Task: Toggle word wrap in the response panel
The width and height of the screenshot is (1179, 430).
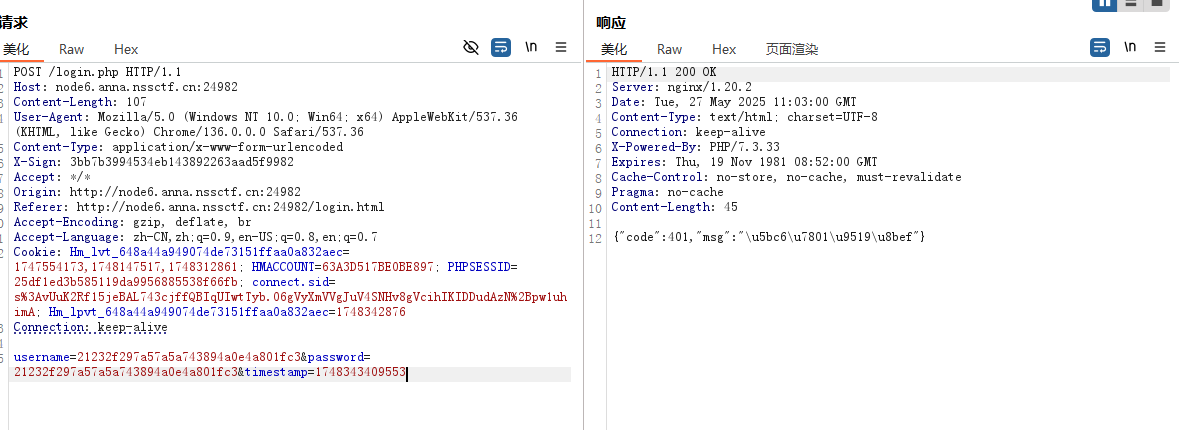Action: (1100, 47)
